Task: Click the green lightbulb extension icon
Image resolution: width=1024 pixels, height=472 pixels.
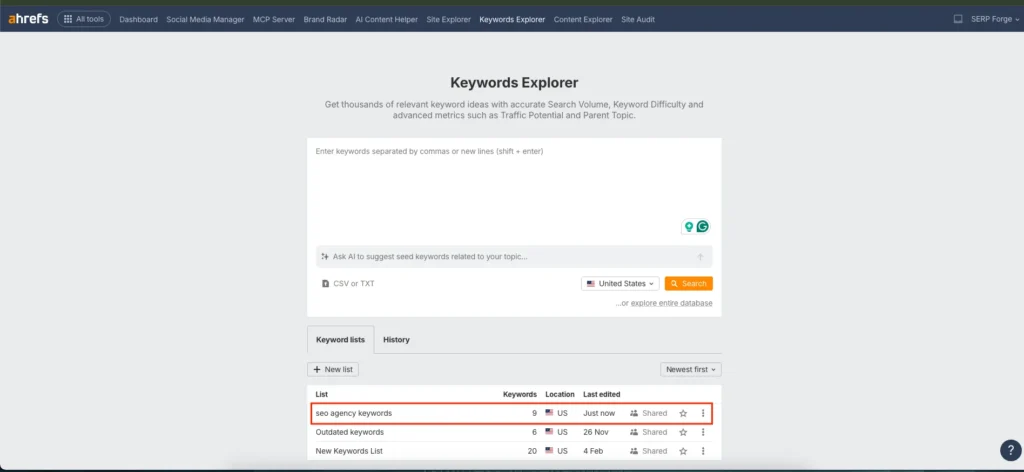Action: [688, 227]
